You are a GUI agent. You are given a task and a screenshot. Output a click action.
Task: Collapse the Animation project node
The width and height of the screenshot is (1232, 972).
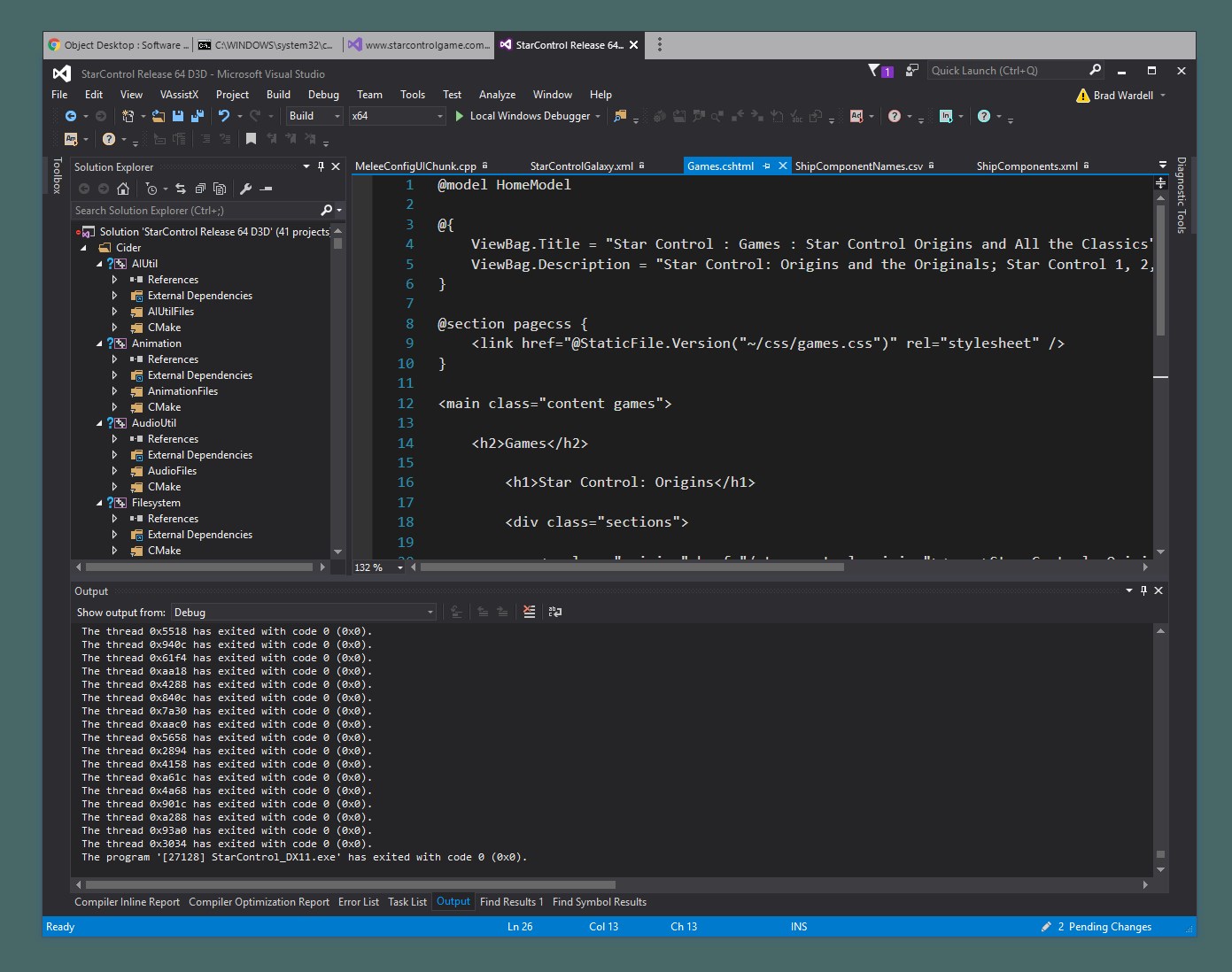tap(99, 343)
